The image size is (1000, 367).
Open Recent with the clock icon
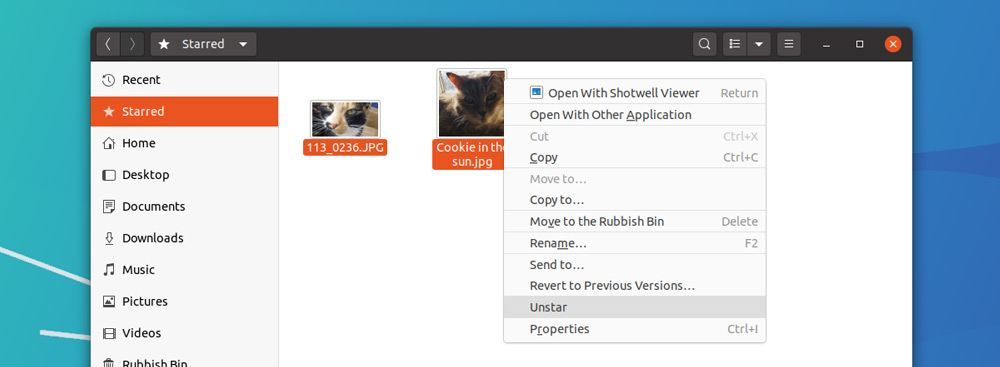click(x=108, y=80)
